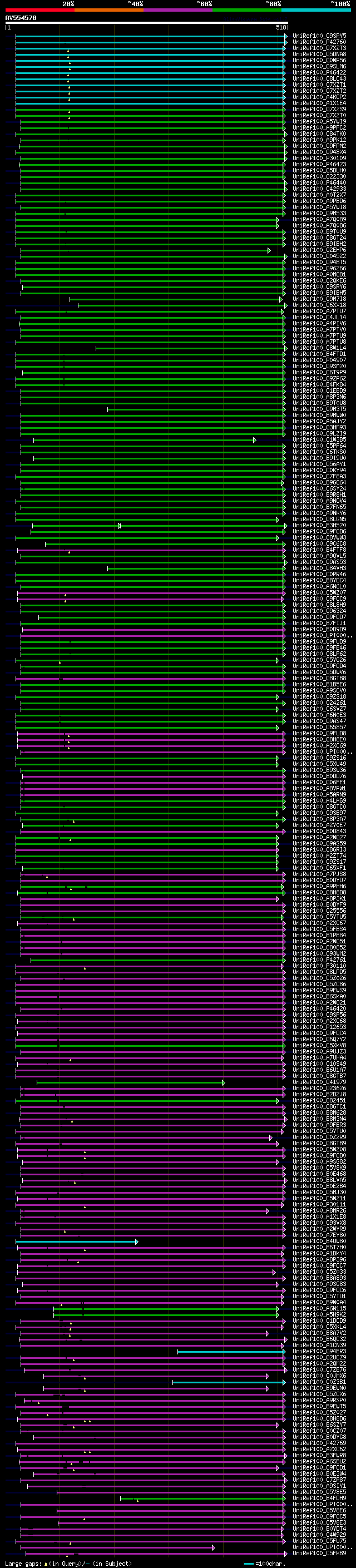Click the UniRef100_B9IBH5 label

point(319,293)
